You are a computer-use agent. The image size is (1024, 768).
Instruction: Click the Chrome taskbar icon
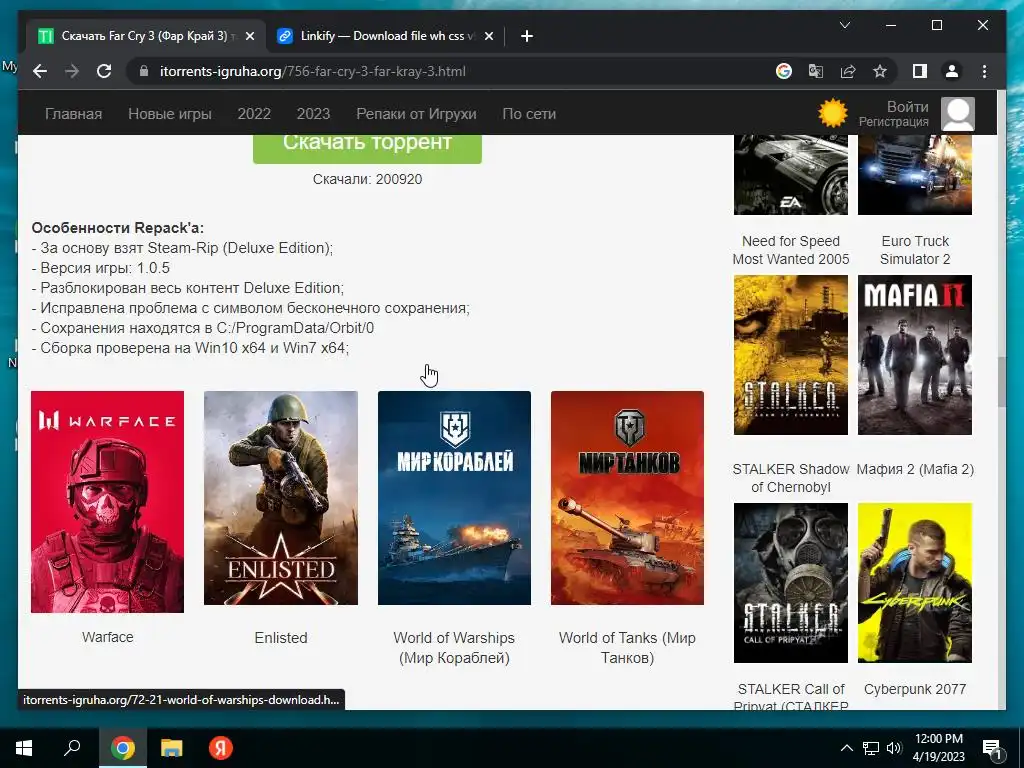click(122, 748)
